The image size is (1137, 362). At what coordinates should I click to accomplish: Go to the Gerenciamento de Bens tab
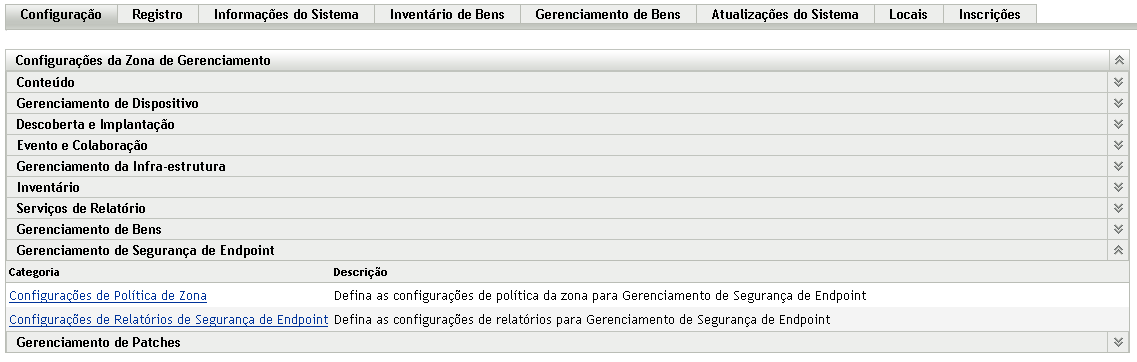(608, 15)
